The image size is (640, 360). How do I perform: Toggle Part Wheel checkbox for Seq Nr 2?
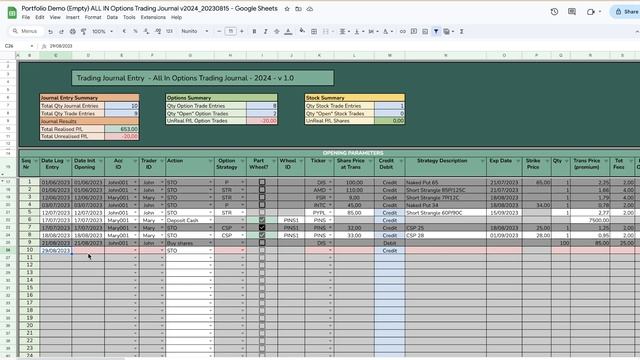coord(262,190)
